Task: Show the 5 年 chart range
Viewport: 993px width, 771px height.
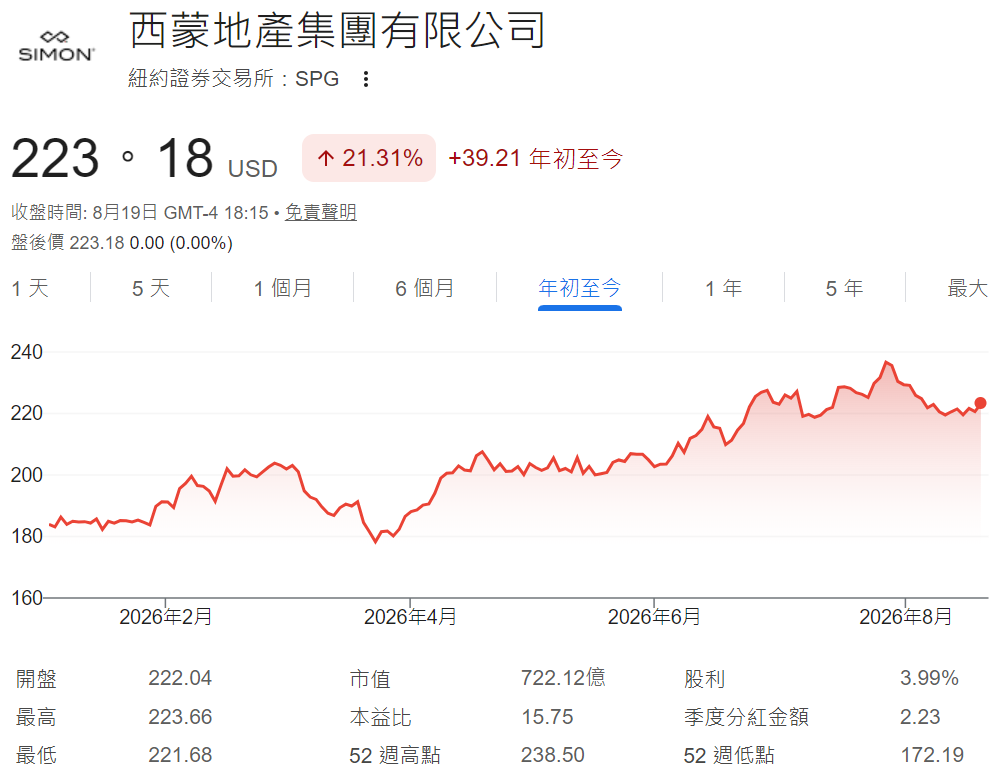Action: pos(844,288)
